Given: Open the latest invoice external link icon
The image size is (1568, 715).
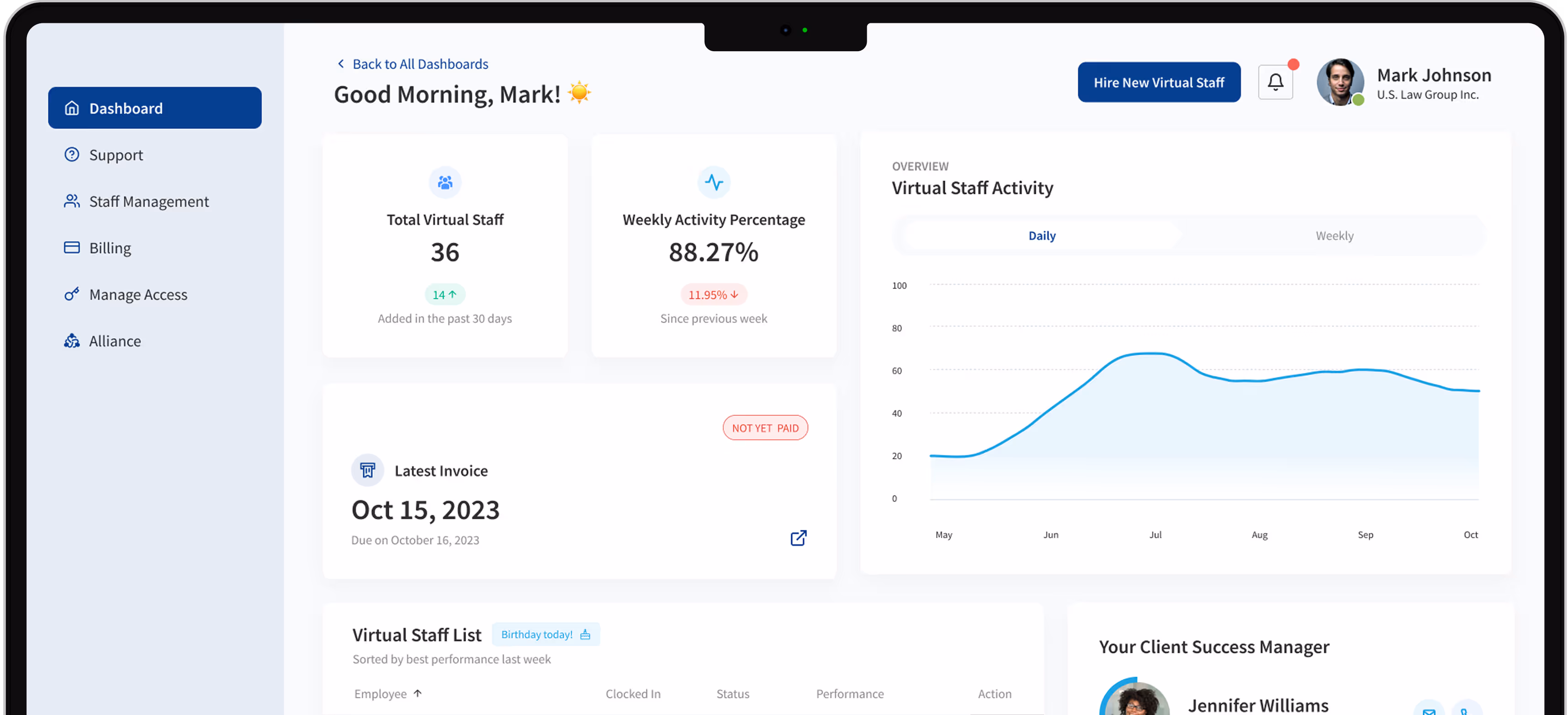Looking at the screenshot, I should click(x=799, y=538).
